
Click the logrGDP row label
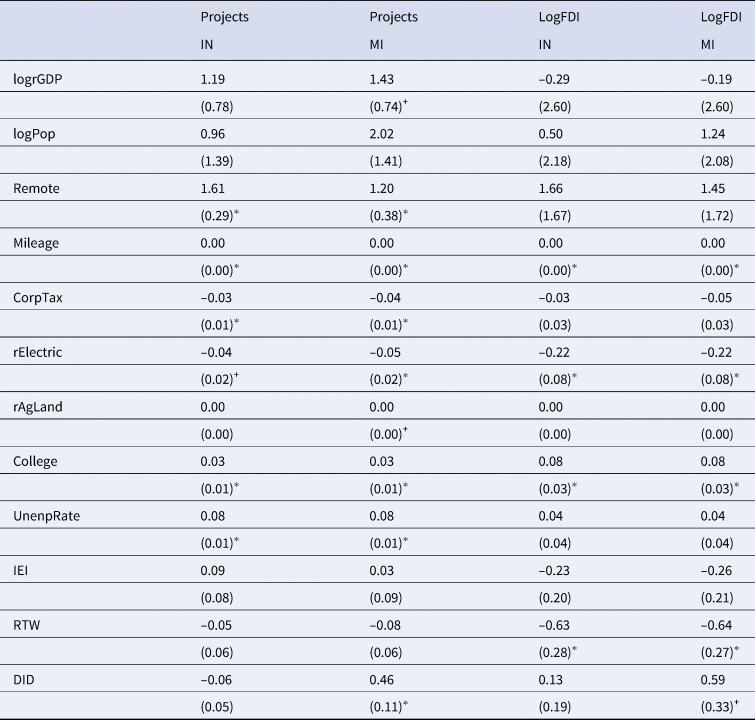(35, 77)
